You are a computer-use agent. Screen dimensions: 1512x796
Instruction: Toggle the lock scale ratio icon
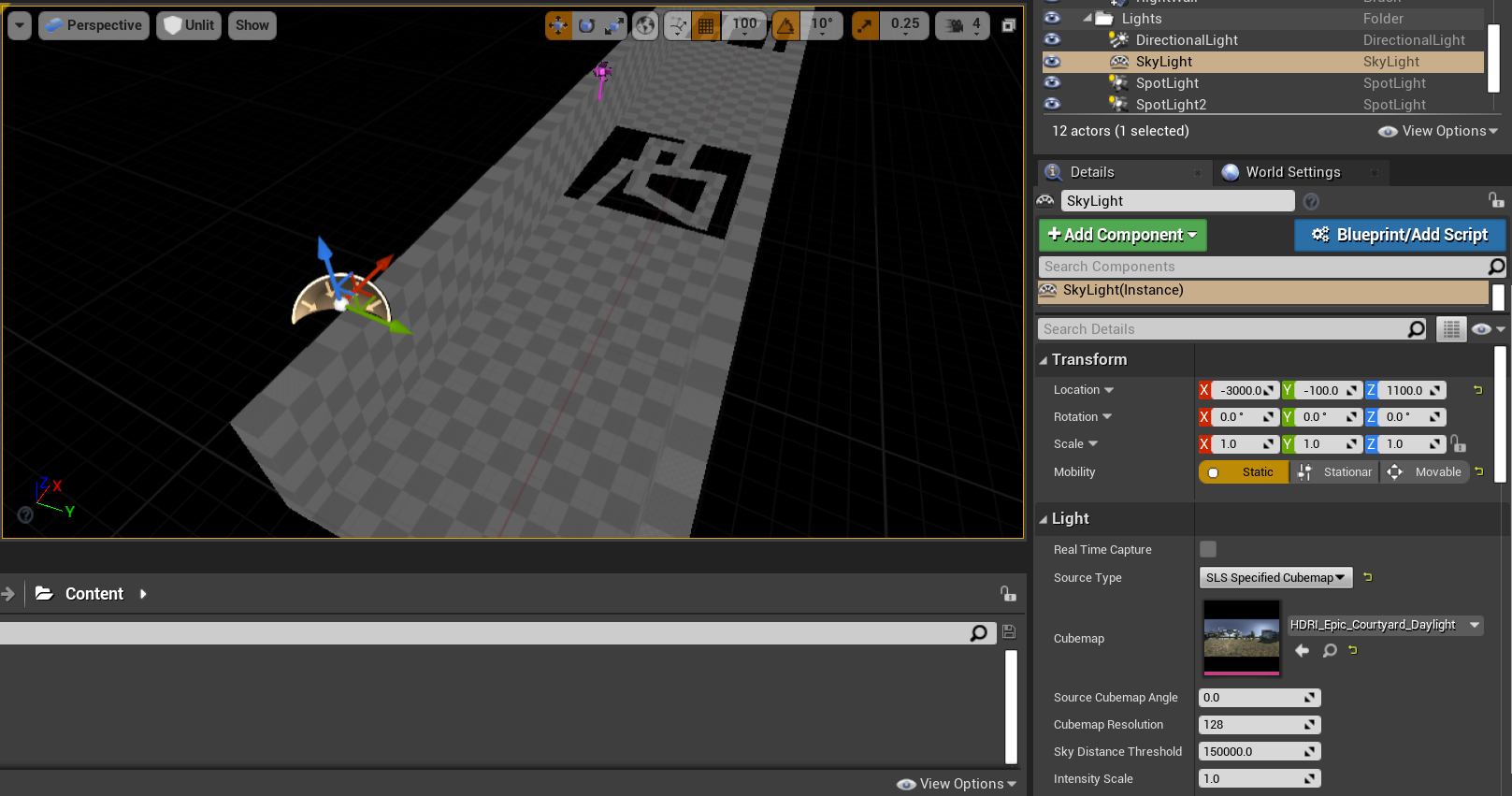(x=1459, y=444)
